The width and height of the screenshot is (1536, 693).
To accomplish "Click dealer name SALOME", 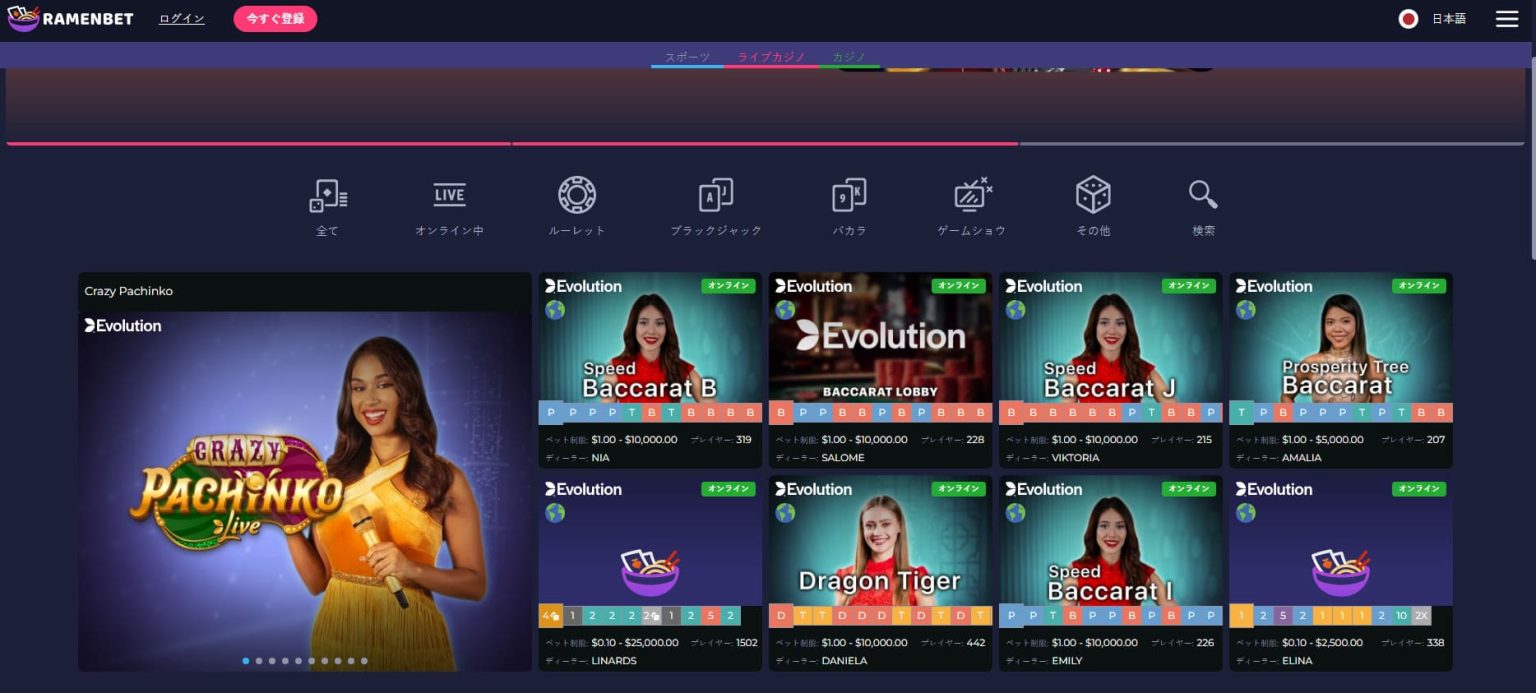I will [843, 458].
